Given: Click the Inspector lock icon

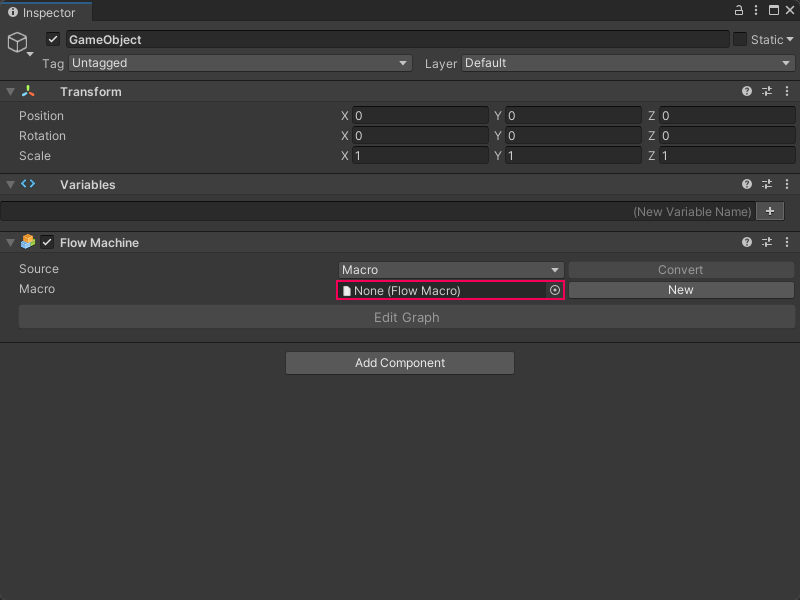Looking at the screenshot, I should pyautogui.click(x=739, y=10).
